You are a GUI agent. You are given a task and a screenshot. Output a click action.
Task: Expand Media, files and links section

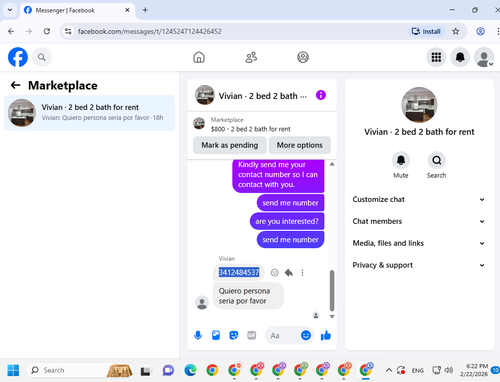point(419,243)
